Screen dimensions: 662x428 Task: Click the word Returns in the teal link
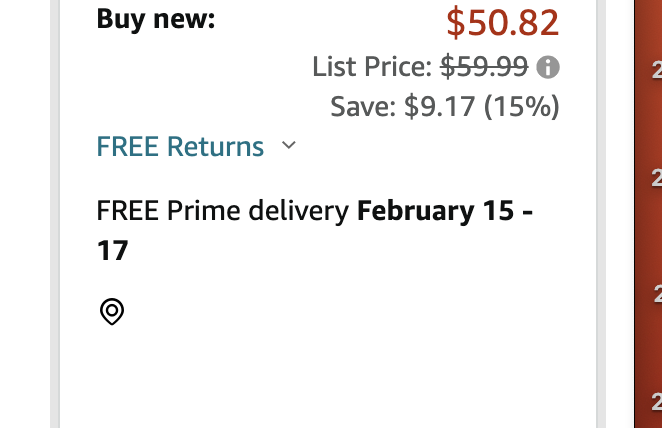click(215, 146)
